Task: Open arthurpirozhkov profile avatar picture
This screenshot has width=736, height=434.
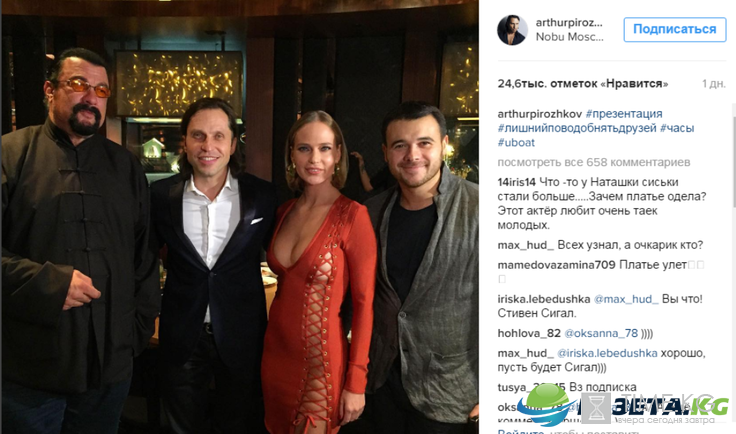Action: click(512, 30)
